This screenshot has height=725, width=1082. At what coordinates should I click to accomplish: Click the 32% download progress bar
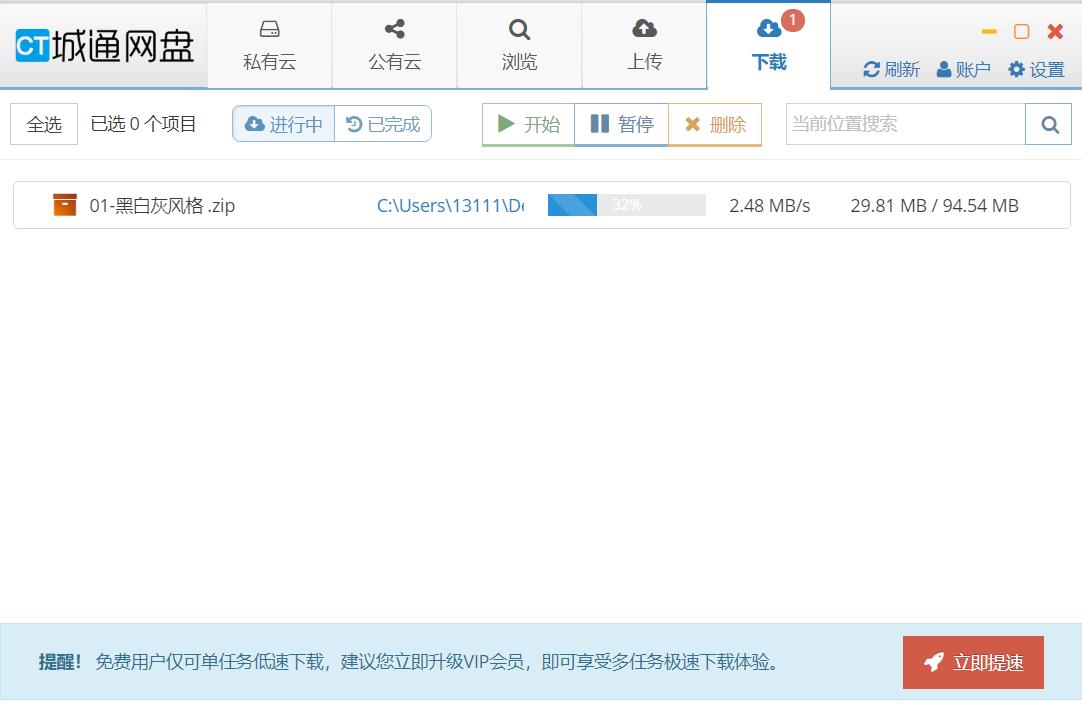pyautogui.click(x=626, y=204)
